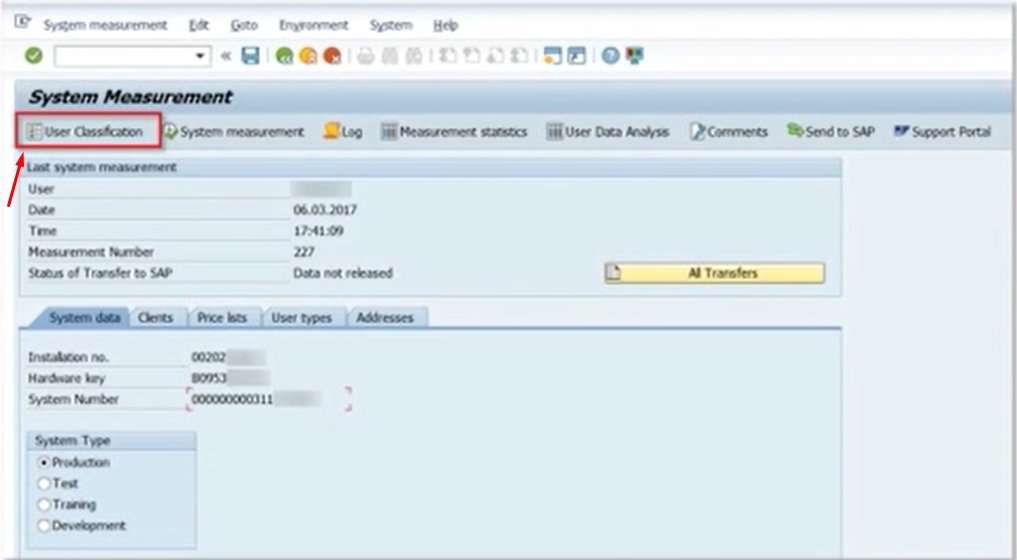Click the date value 06.03.2017
Viewport: 1017px width, 560px height.
pyautogui.click(x=325, y=210)
